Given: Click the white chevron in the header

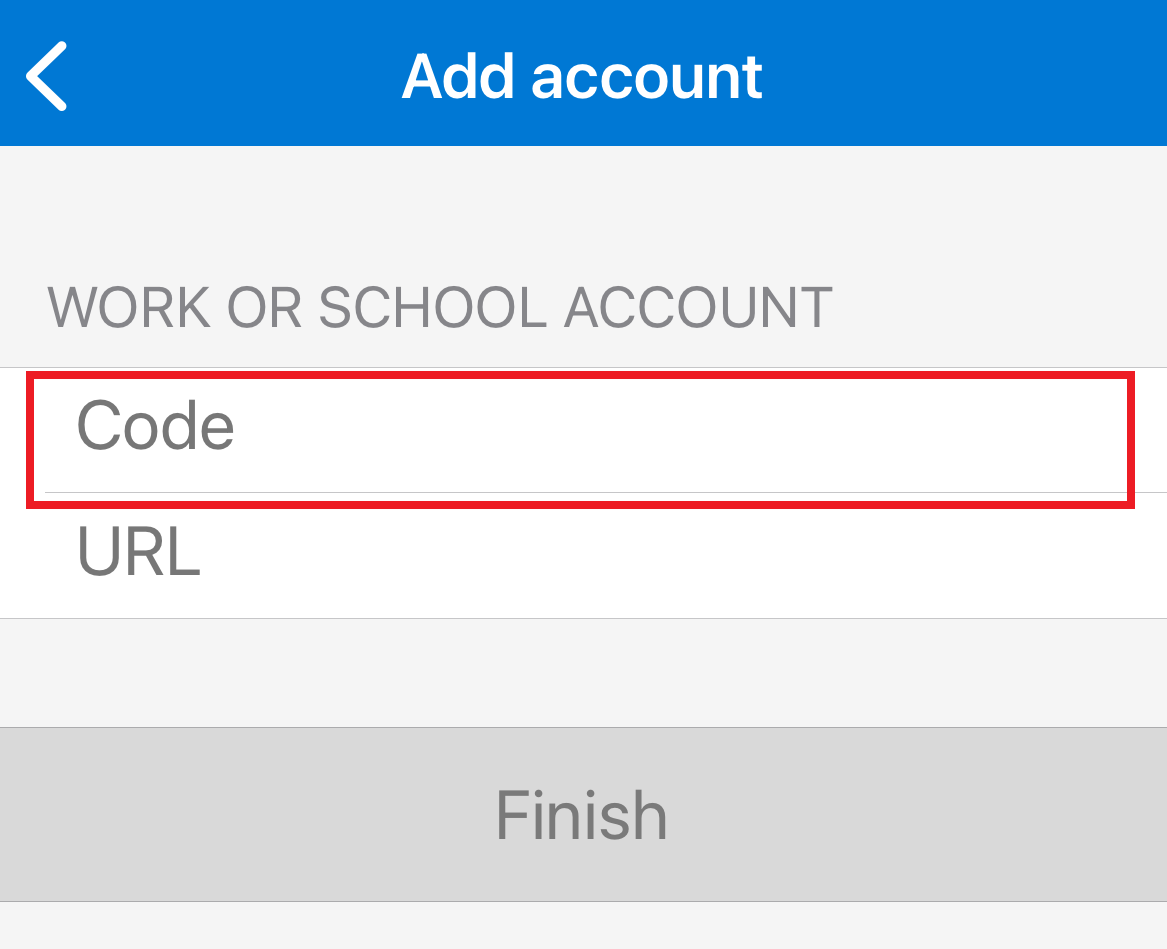Looking at the screenshot, I should point(46,75).
